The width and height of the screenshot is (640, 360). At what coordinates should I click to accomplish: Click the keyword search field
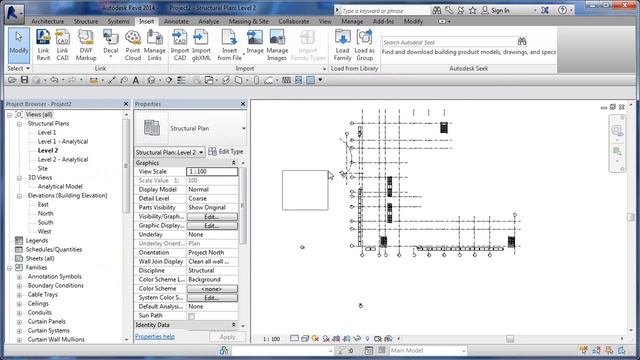coord(384,11)
